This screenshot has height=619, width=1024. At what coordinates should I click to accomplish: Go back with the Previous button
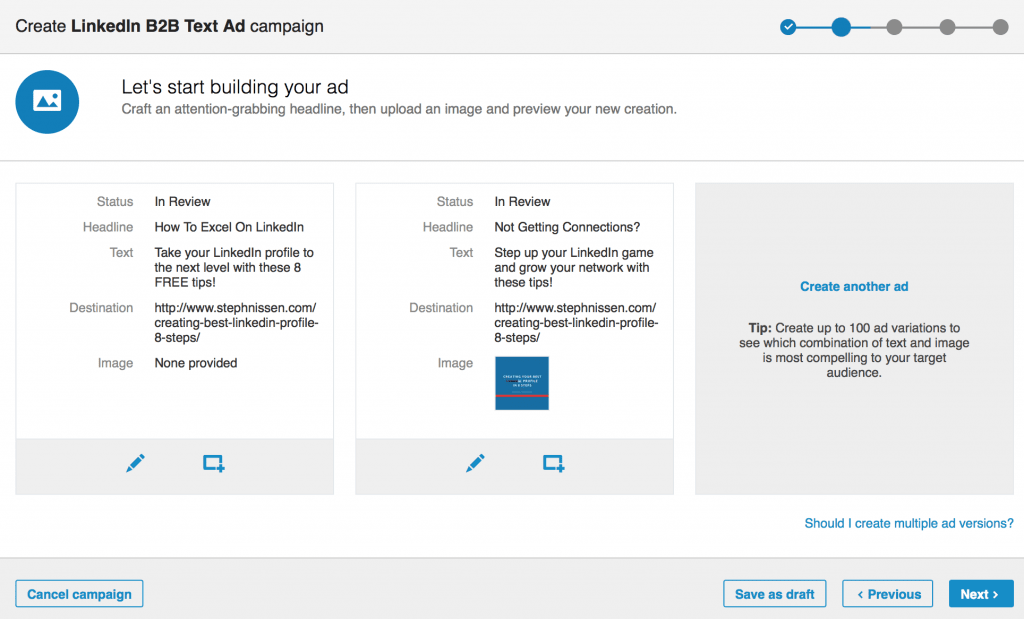[888, 594]
